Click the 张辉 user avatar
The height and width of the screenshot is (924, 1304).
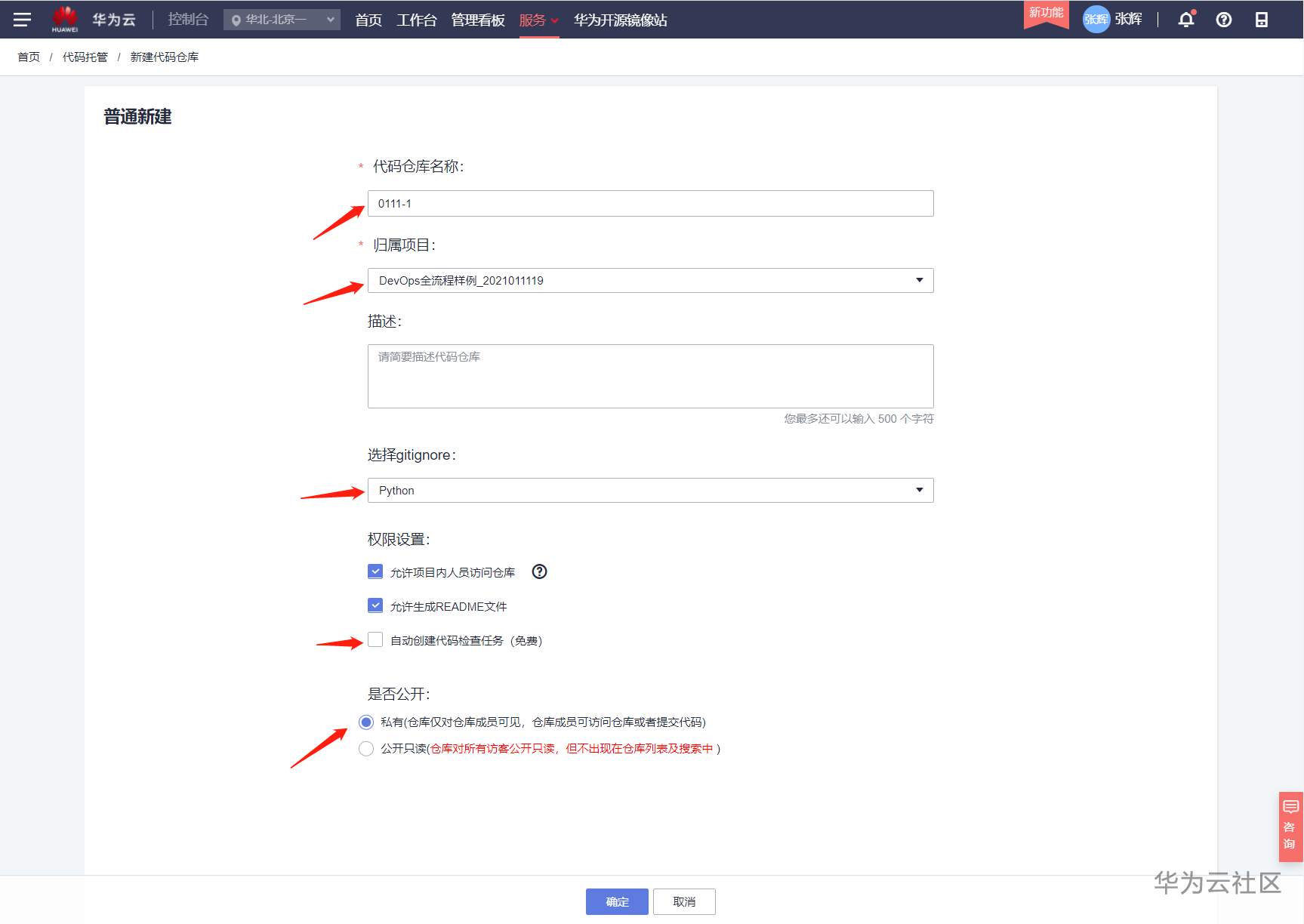coord(1096,20)
